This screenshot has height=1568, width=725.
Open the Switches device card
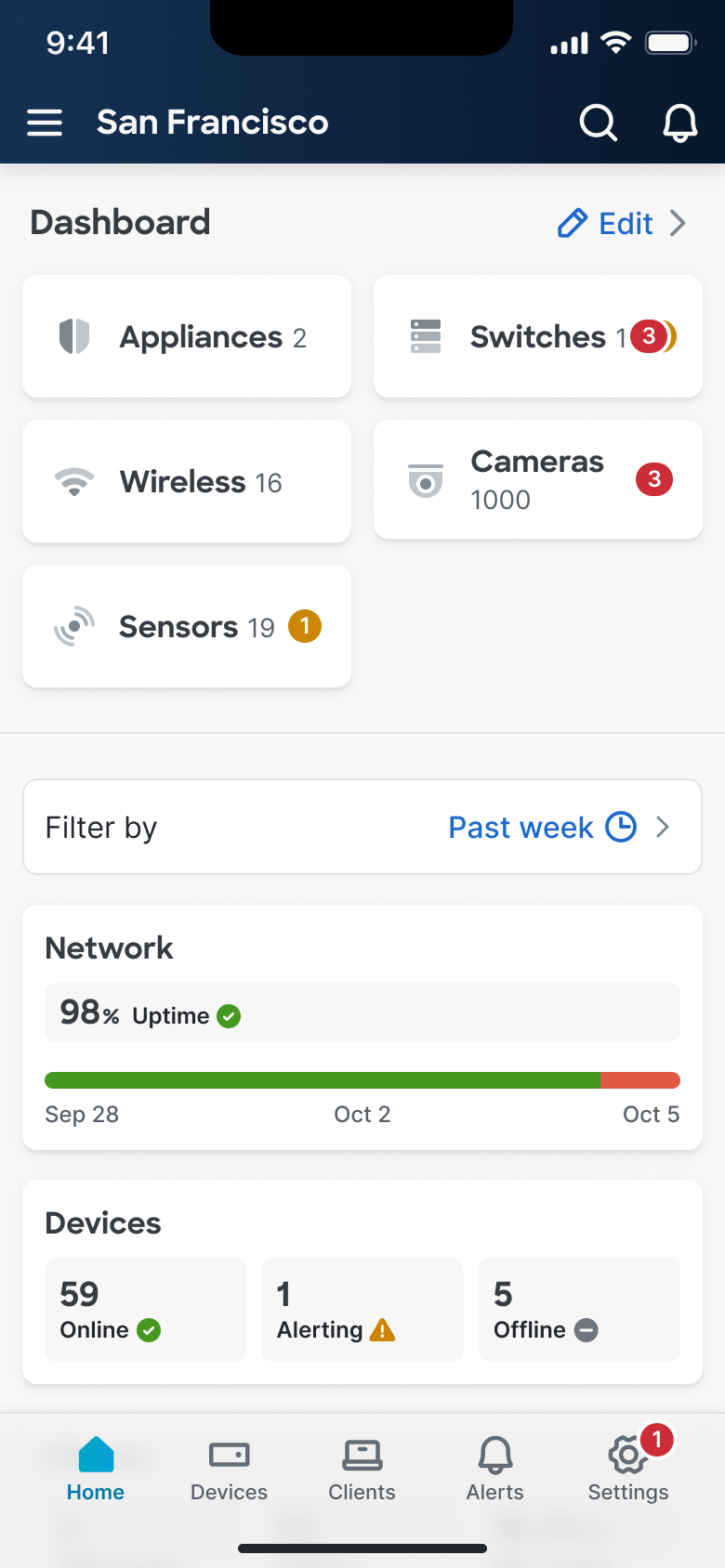pyautogui.click(x=537, y=336)
